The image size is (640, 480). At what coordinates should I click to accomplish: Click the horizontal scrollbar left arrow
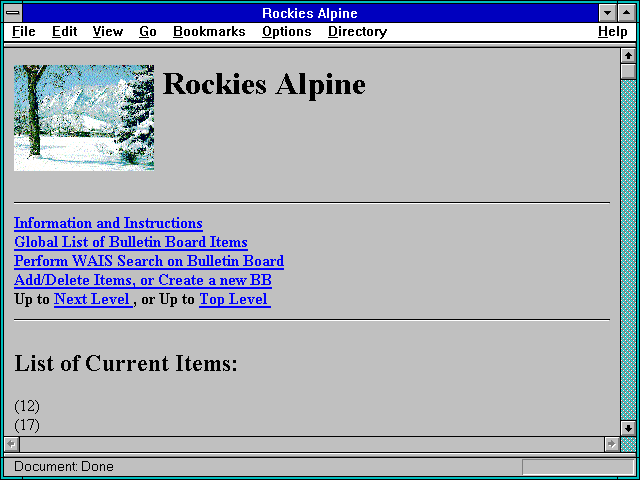12,444
